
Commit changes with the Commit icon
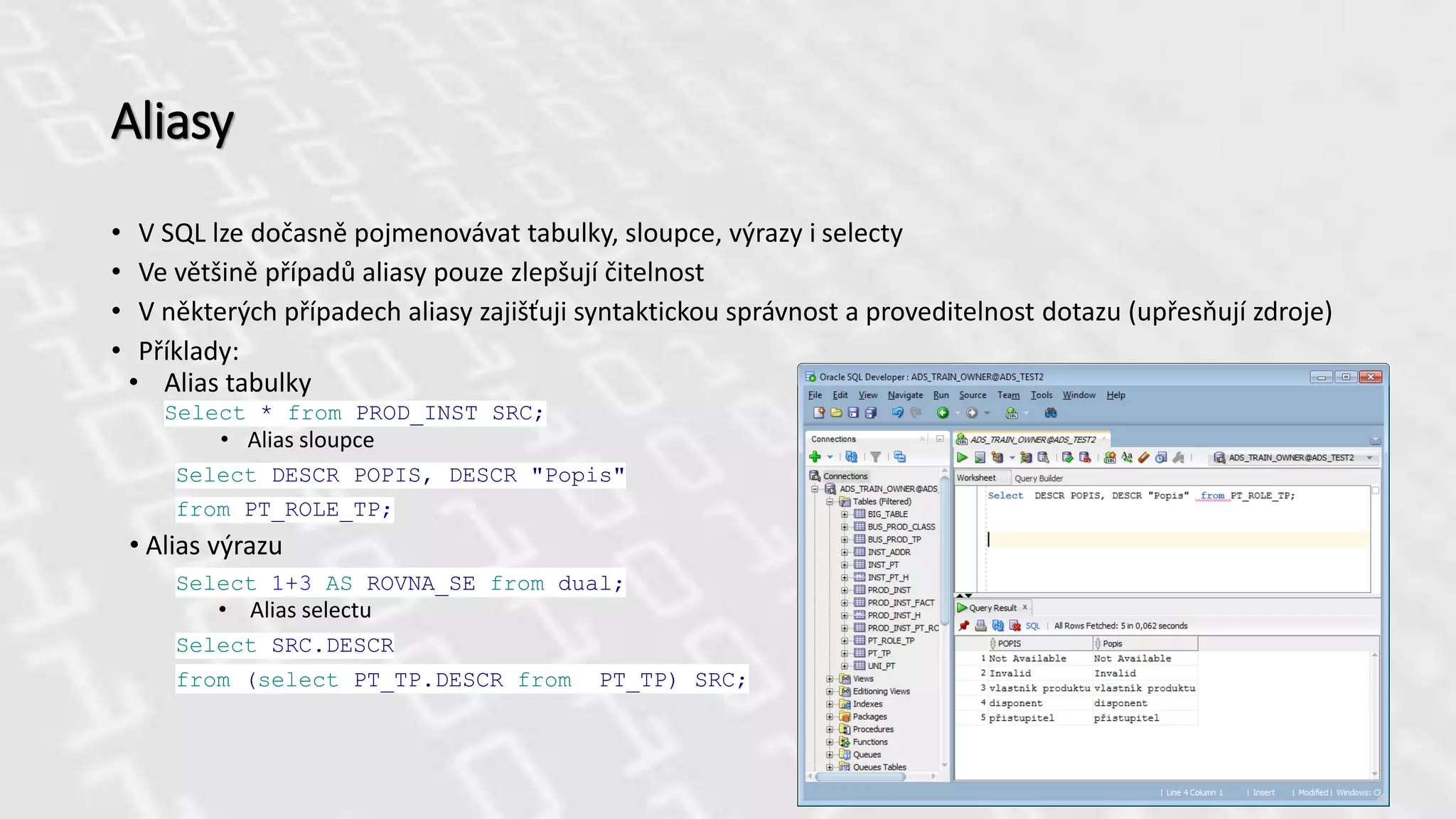click(1067, 458)
